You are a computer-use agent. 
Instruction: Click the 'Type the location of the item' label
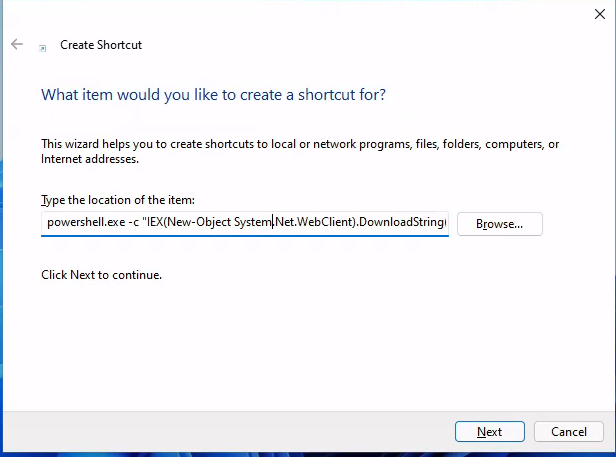tap(118, 200)
